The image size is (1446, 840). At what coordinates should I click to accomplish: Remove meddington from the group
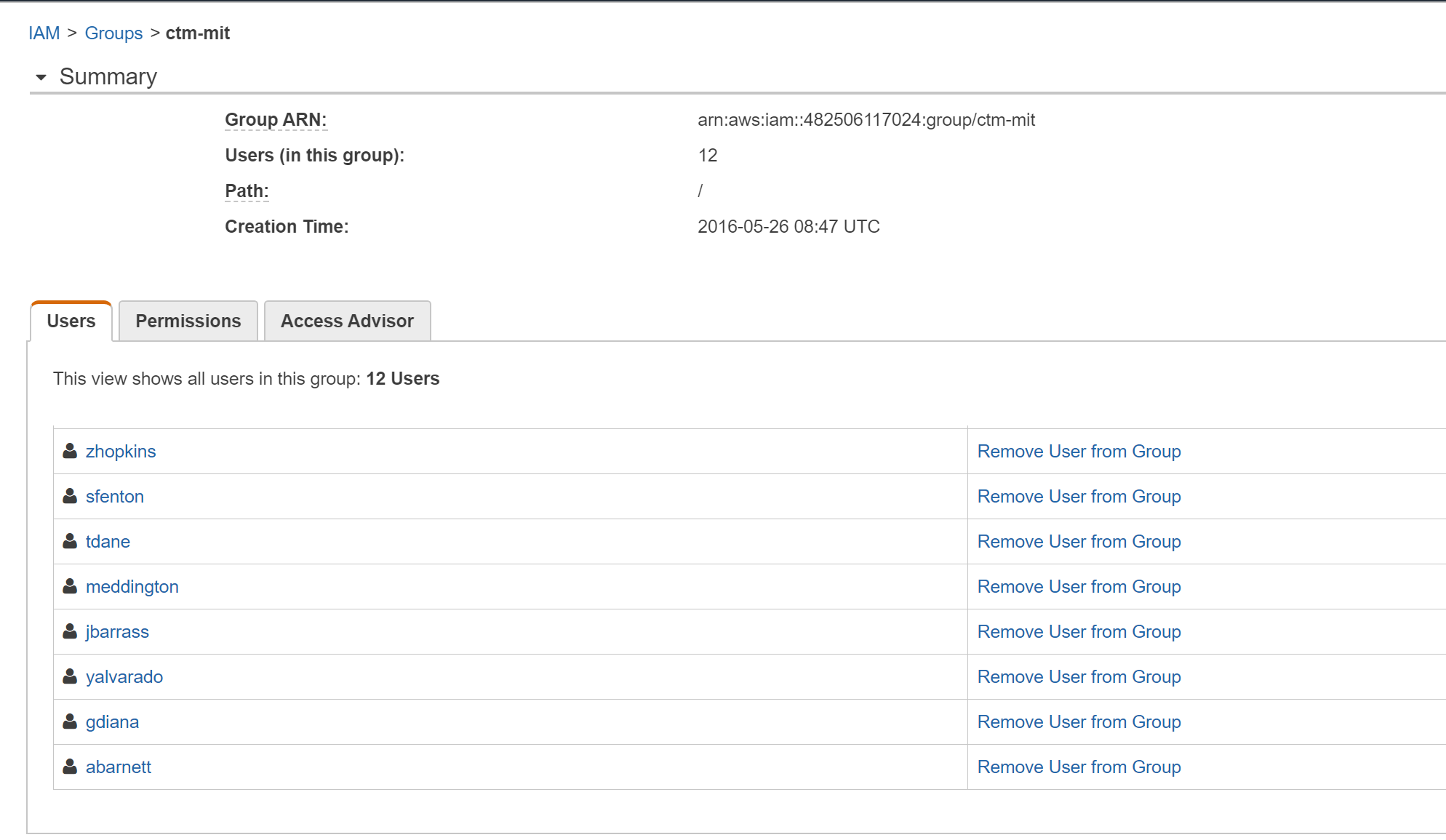pyautogui.click(x=1079, y=586)
